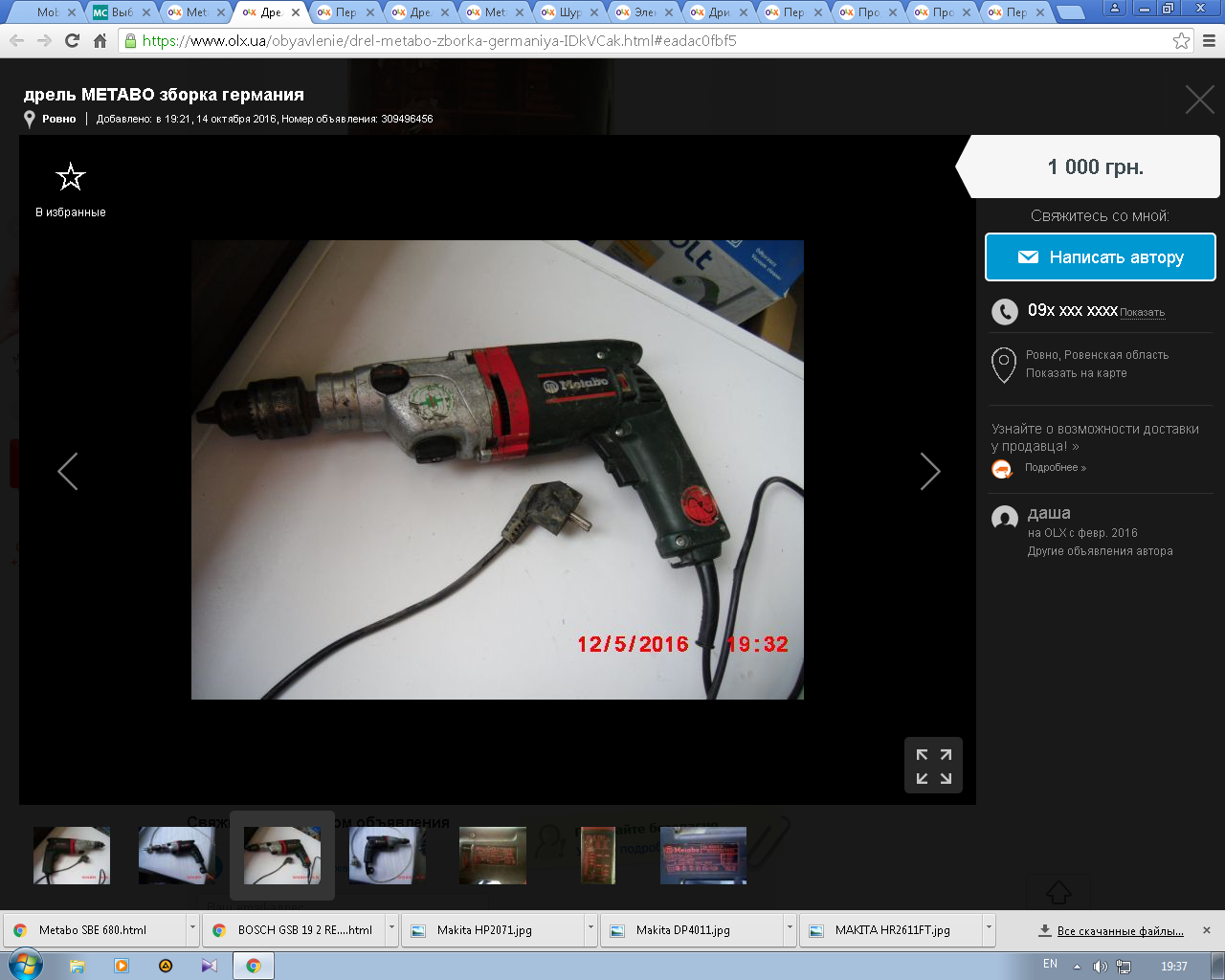Select the second drill thumbnail
Image resolution: width=1225 pixels, height=980 pixels.
[177, 856]
